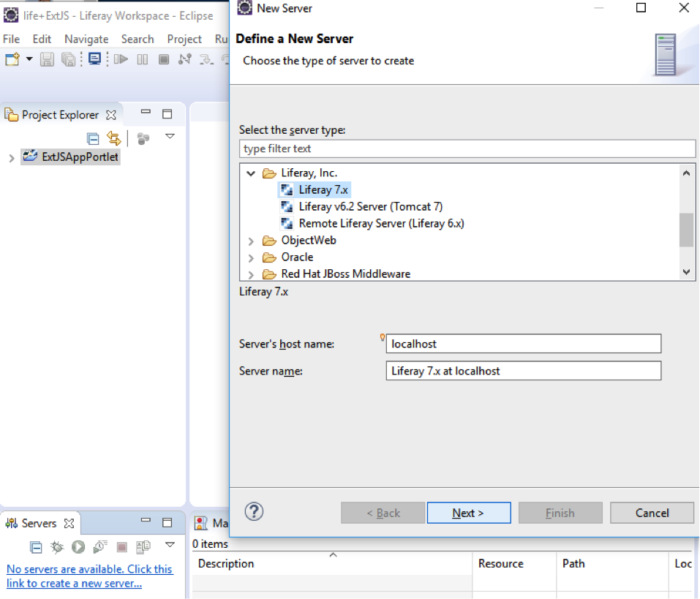Sort Markers by Resource column

514,564
